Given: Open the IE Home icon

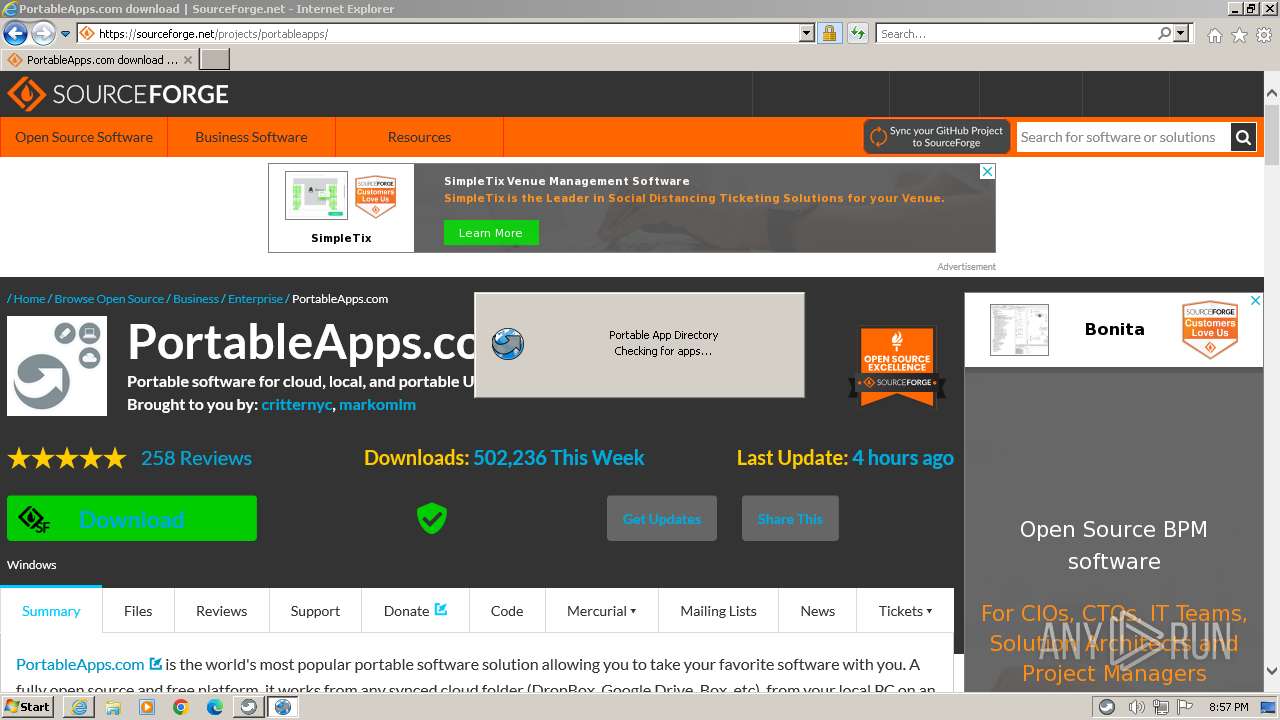Looking at the screenshot, I should tap(1214, 35).
